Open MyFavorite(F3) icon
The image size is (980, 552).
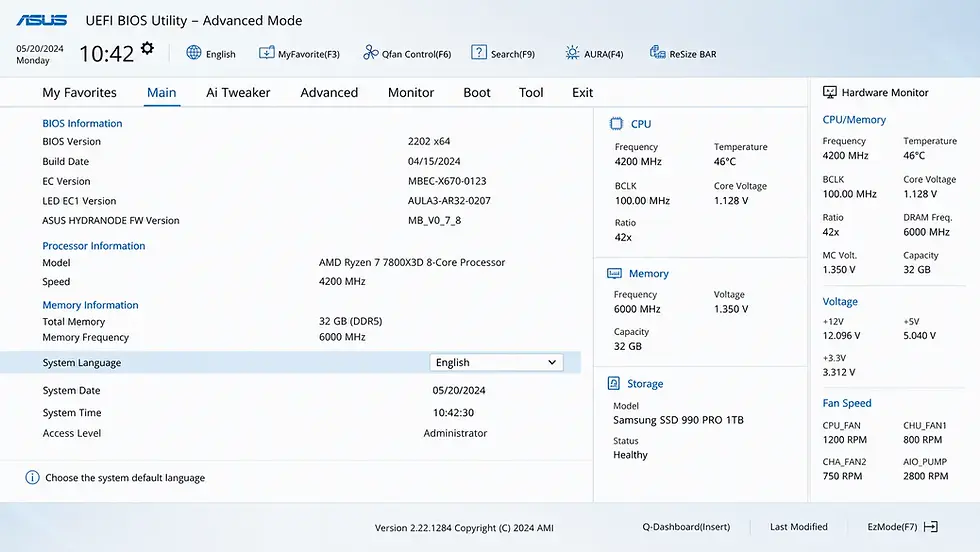(x=267, y=53)
